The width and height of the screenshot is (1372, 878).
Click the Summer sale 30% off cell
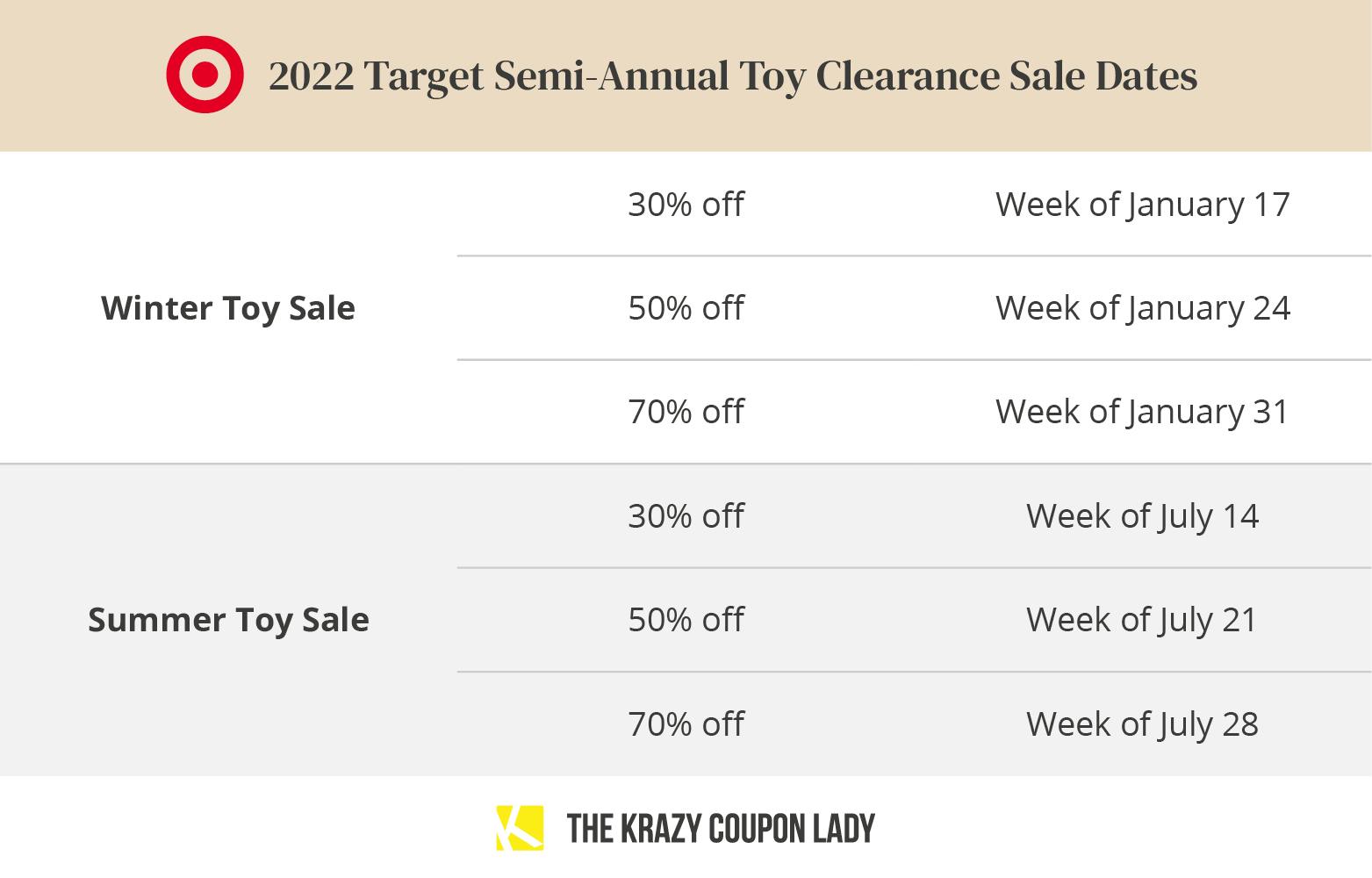686,516
